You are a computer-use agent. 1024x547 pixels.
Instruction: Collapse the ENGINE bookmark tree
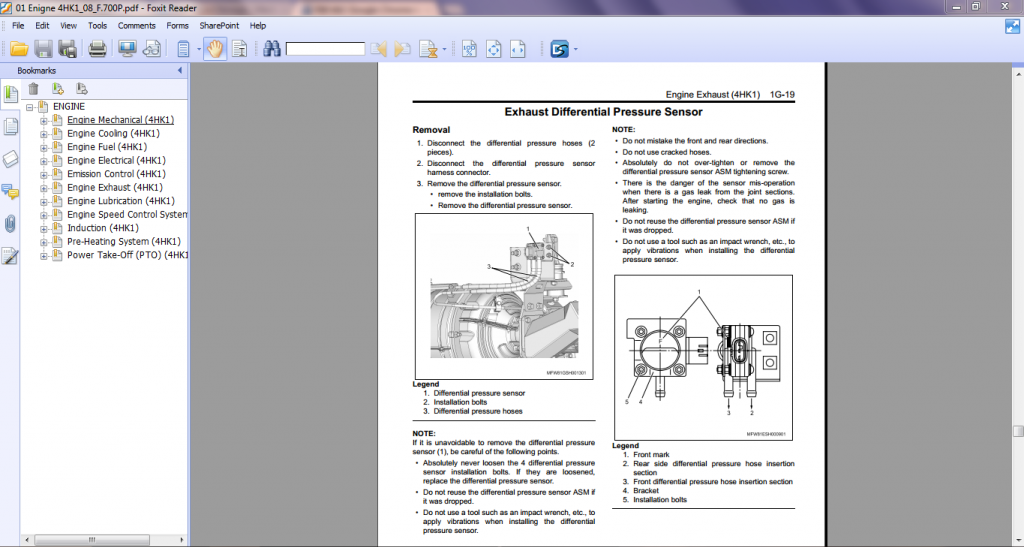pyautogui.click(x=31, y=106)
